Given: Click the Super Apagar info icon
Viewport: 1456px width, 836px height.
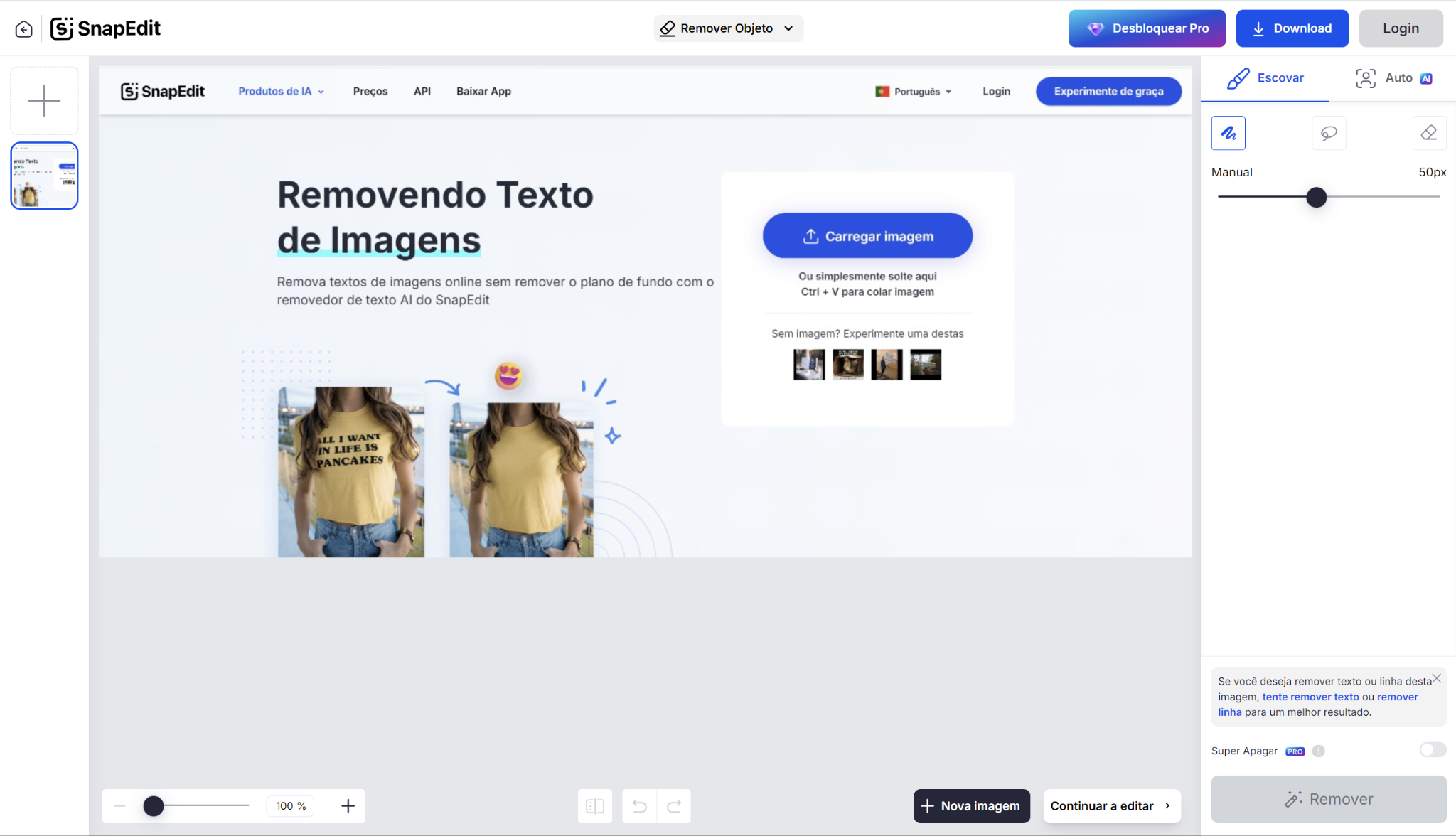Looking at the screenshot, I should click(x=1319, y=751).
